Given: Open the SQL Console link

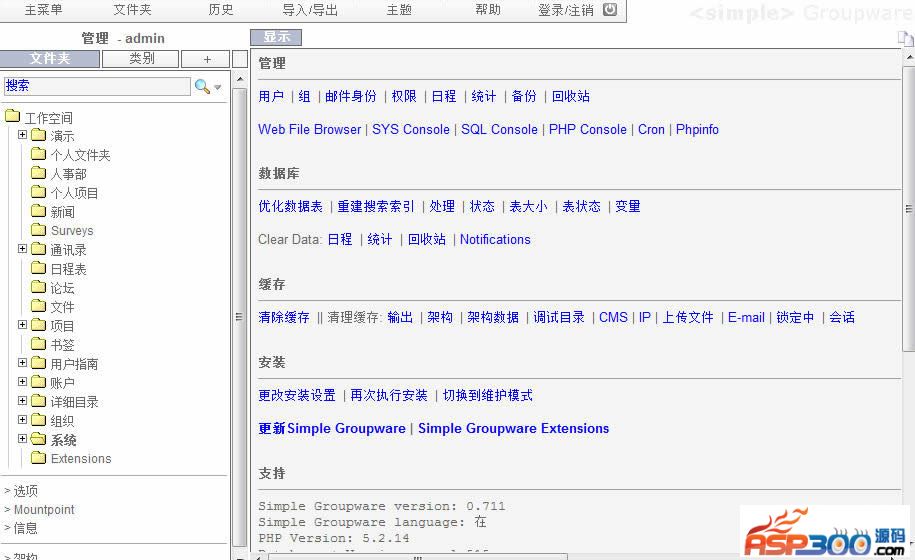Looking at the screenshot, I should (x=499, y=130).
